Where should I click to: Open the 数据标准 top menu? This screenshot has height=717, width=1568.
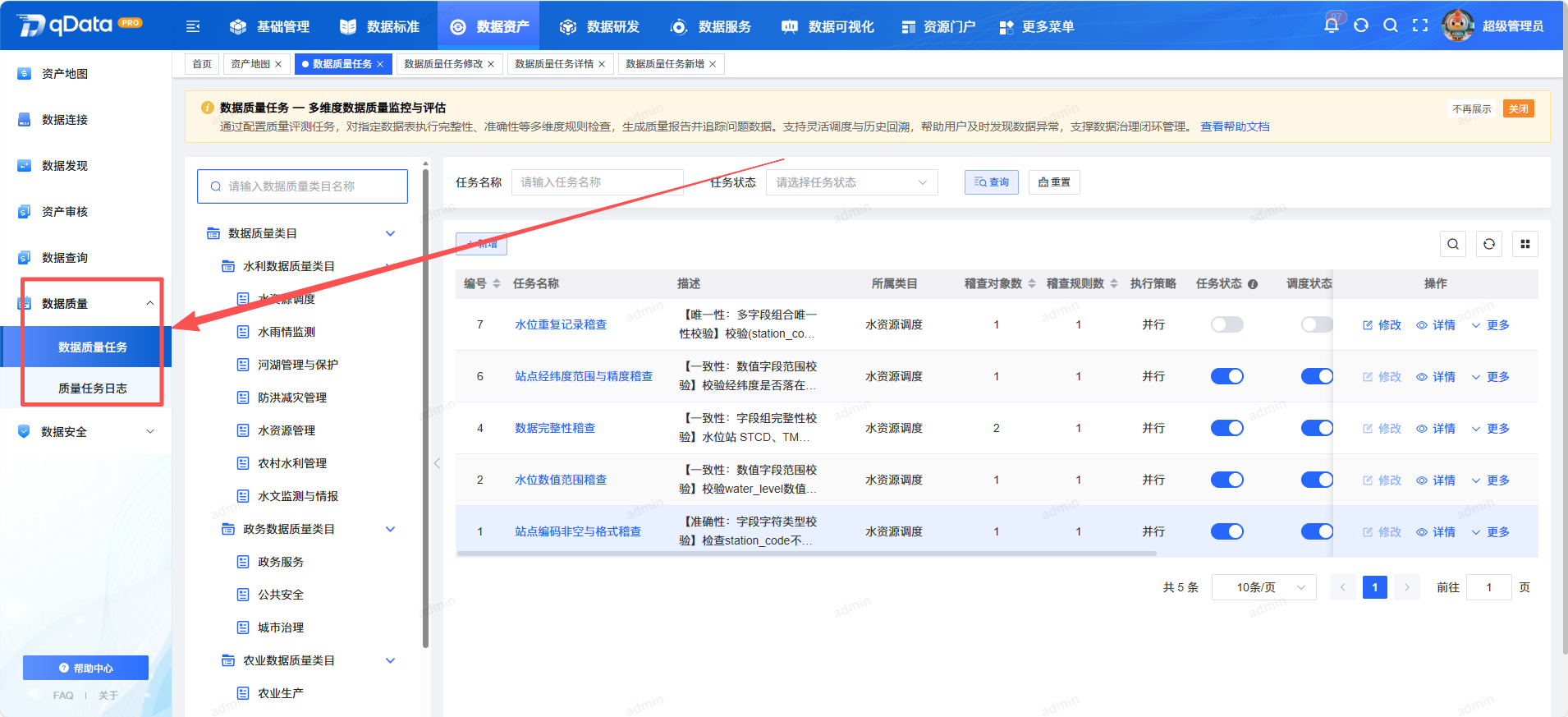click(x=379, y=26)
